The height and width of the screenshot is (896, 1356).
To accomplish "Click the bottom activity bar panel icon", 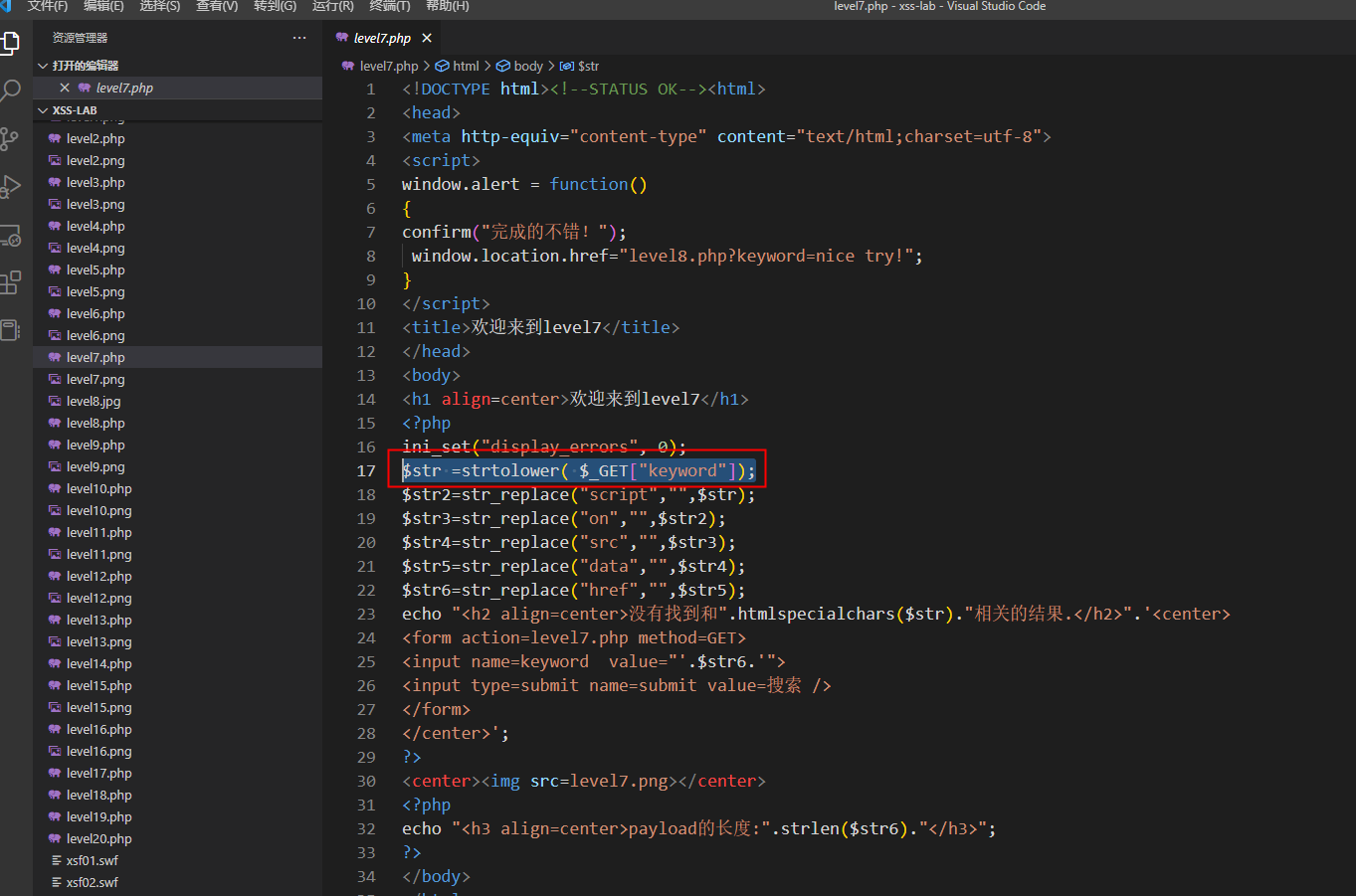I will (10, 330).
